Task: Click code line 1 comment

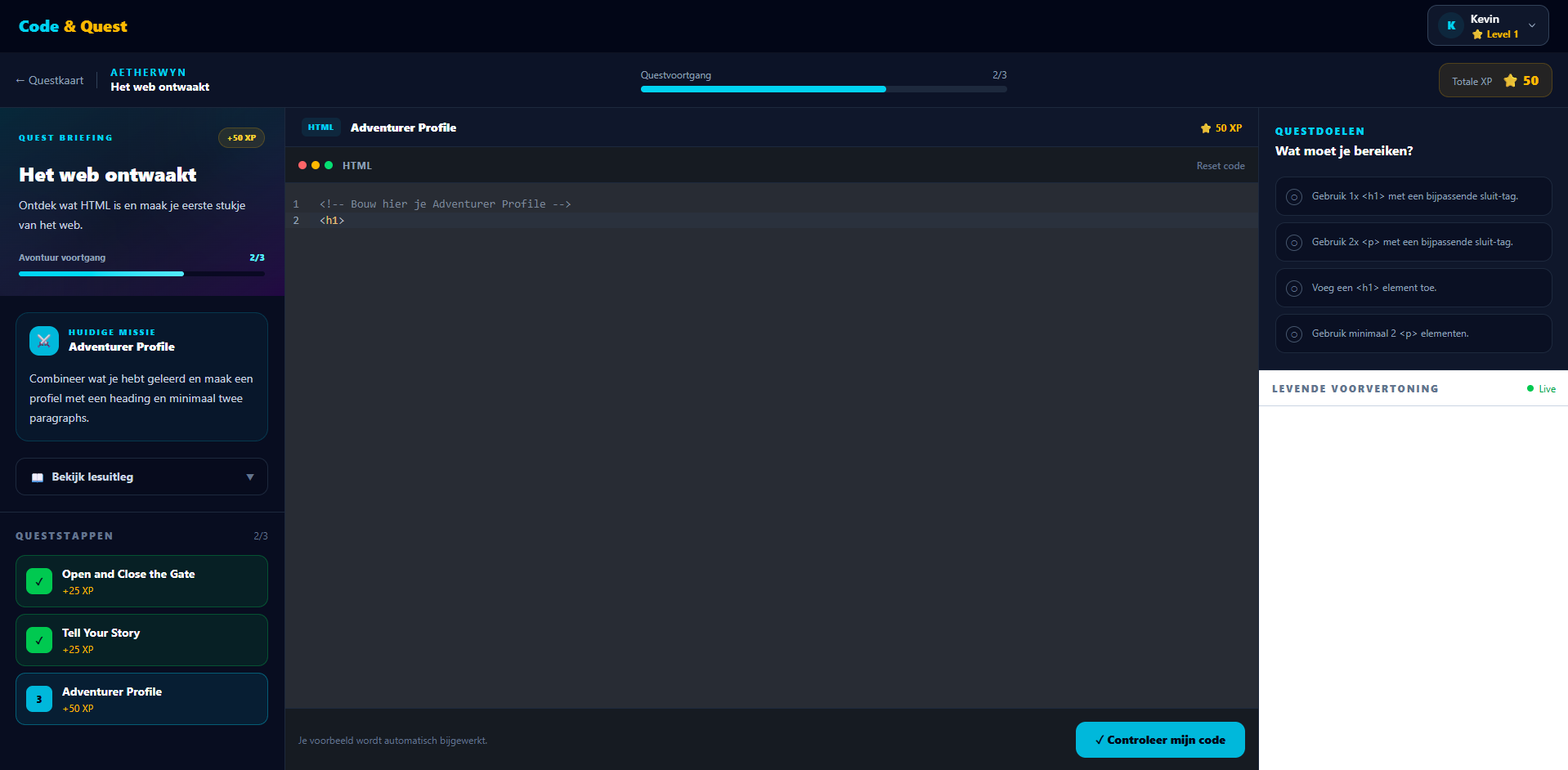Action: pos(445,204)
